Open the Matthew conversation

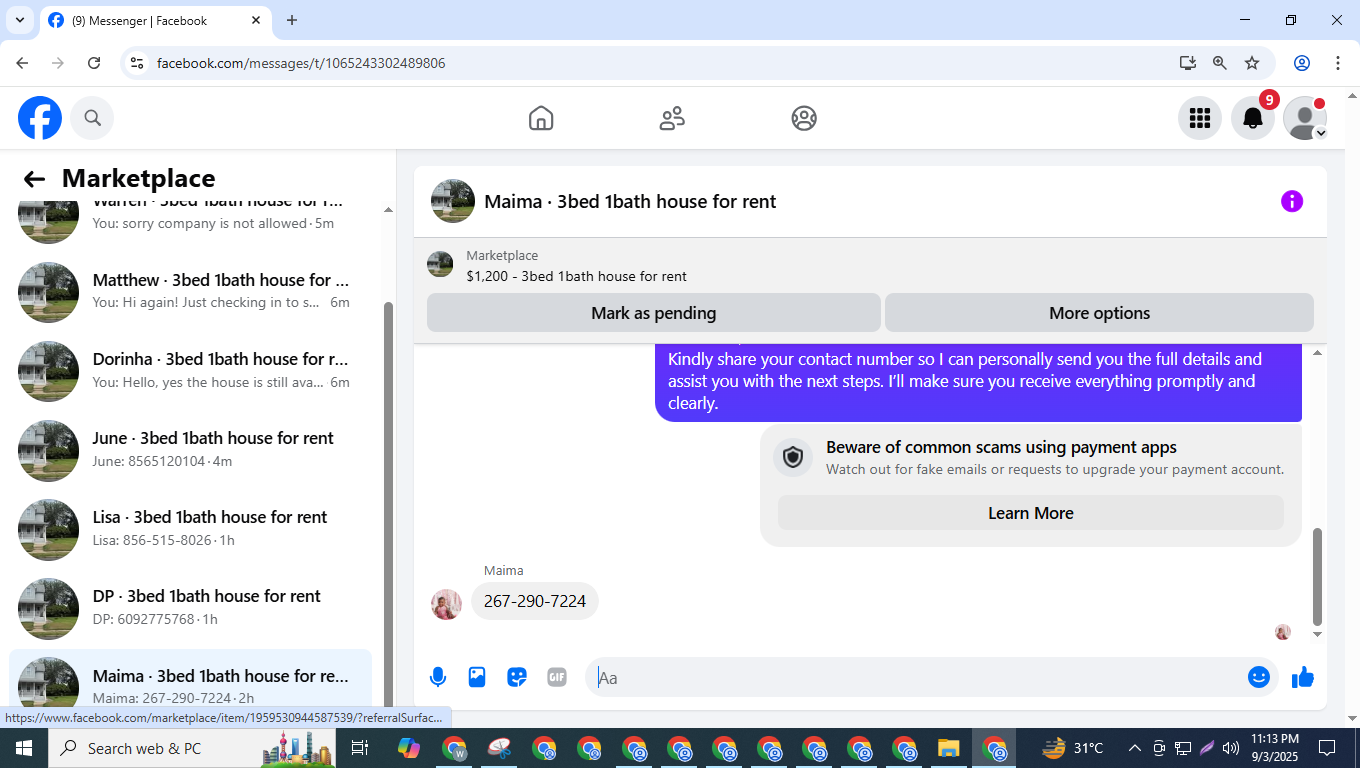tap(190, 291)
